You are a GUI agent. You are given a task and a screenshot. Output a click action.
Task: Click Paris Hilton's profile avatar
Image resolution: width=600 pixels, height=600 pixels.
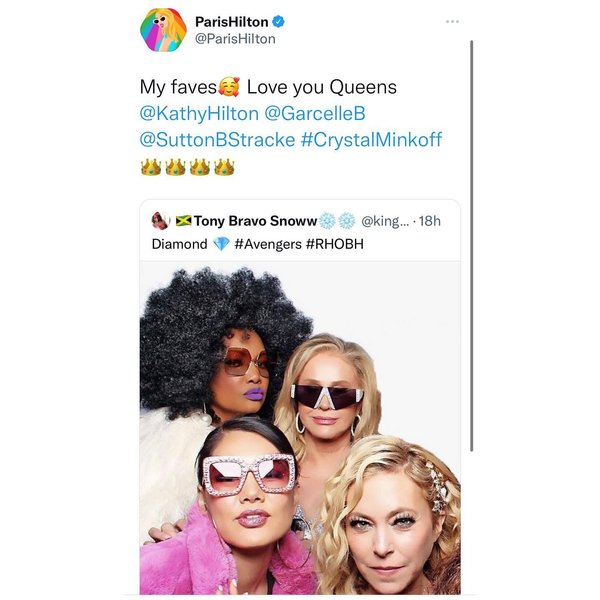pyautogui.click(x=163, y=30)
